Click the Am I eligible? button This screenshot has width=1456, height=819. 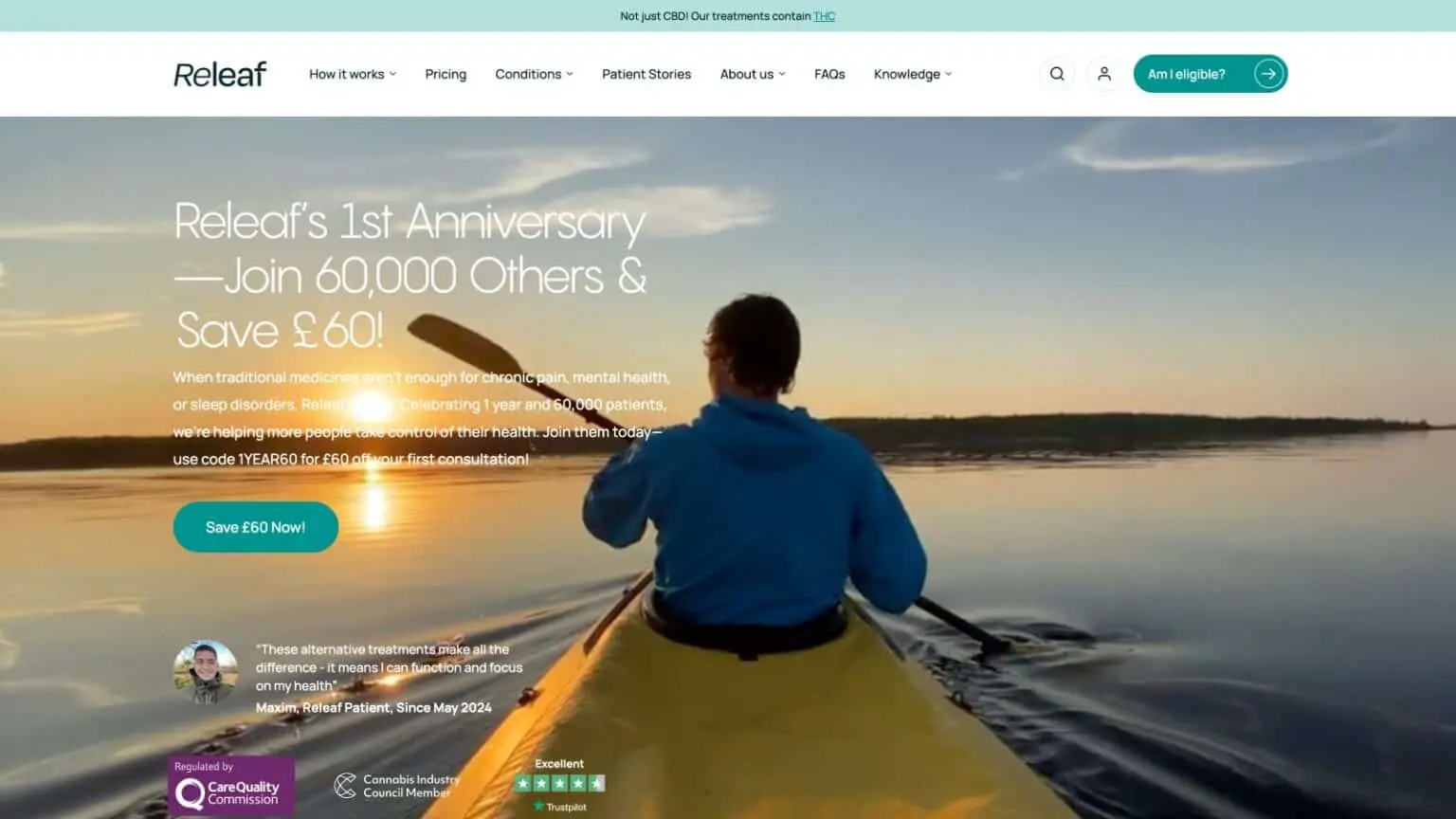coord(1210,74)
